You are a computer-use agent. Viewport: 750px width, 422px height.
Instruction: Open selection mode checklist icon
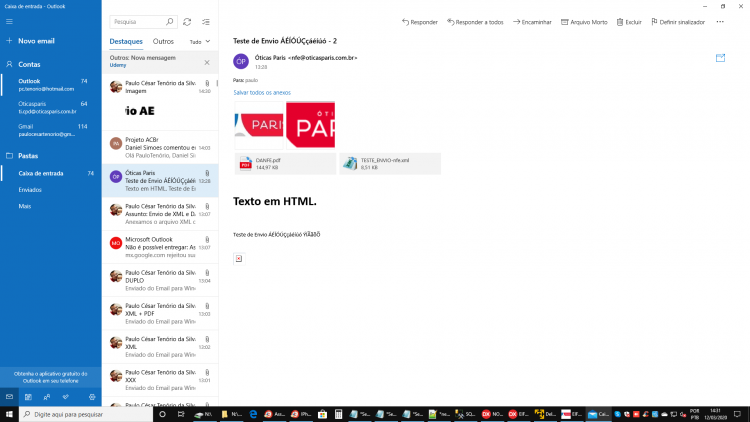[x=206, y=22]
